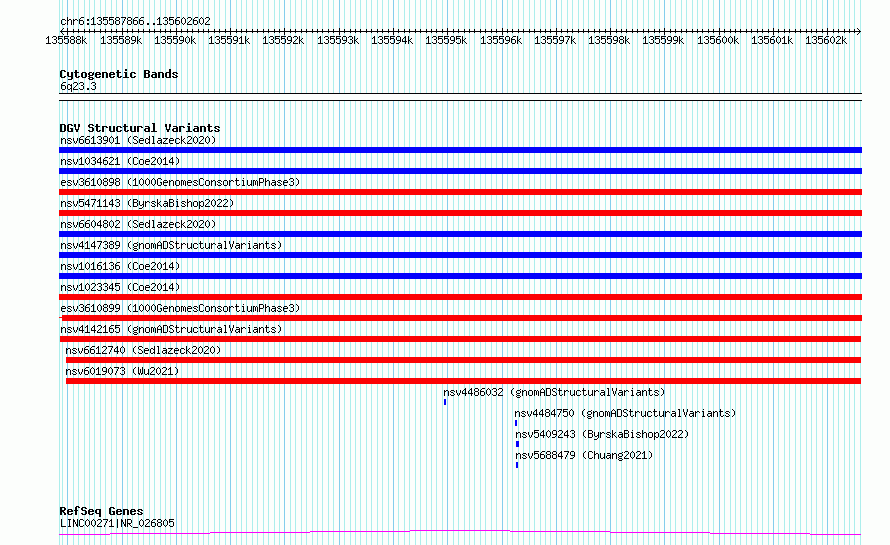
Task: Click the red bar under nsv1023345
Action: pyautogui.click(x=460, y=297)
